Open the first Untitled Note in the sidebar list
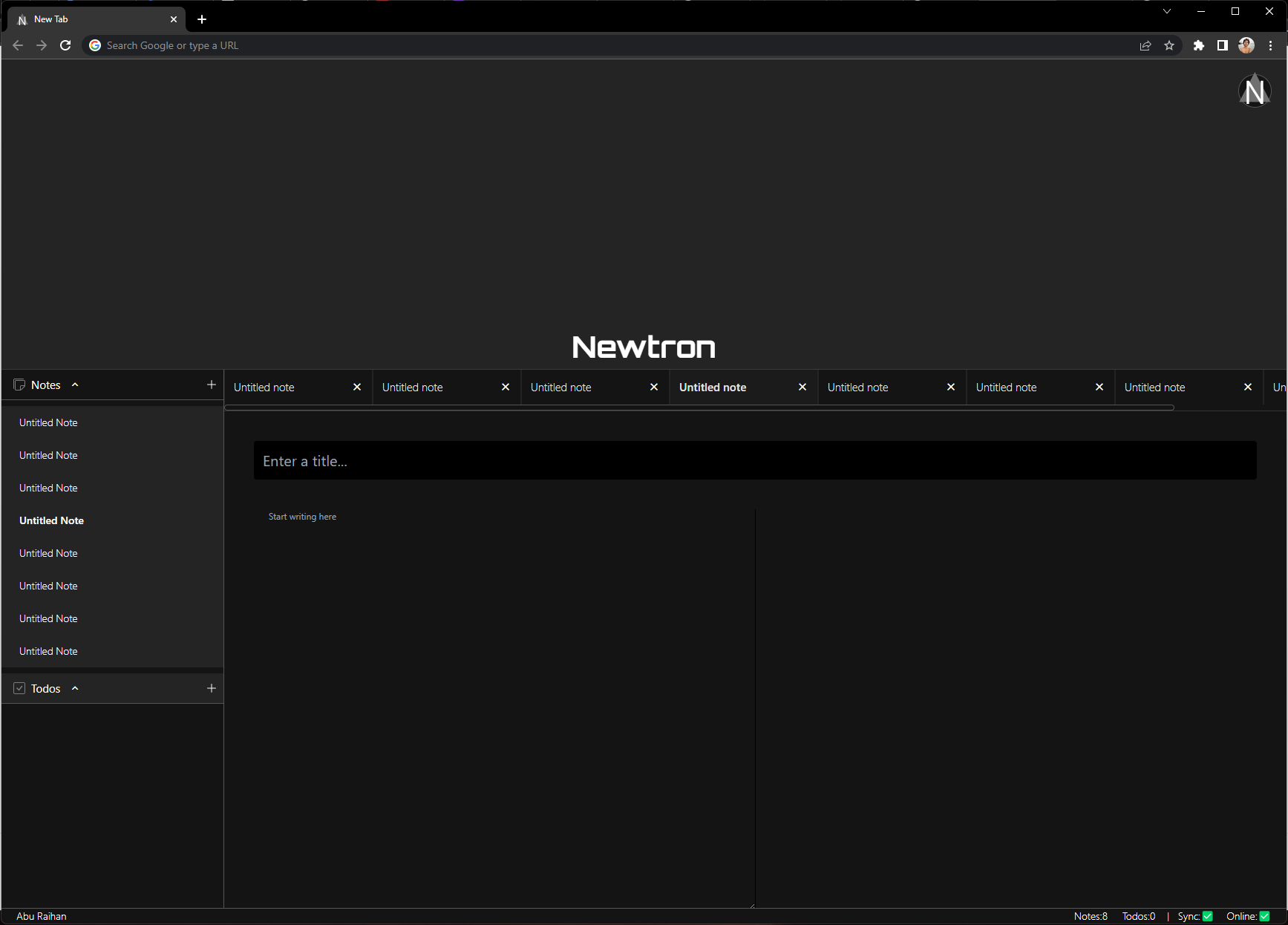 click(48, 422)
